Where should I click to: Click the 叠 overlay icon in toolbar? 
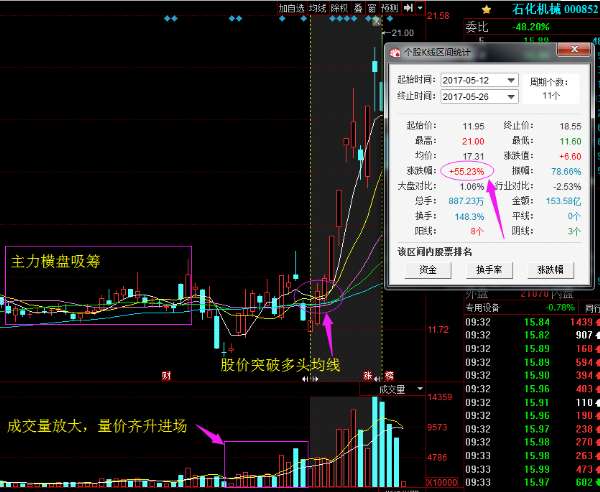click(358, 8)
